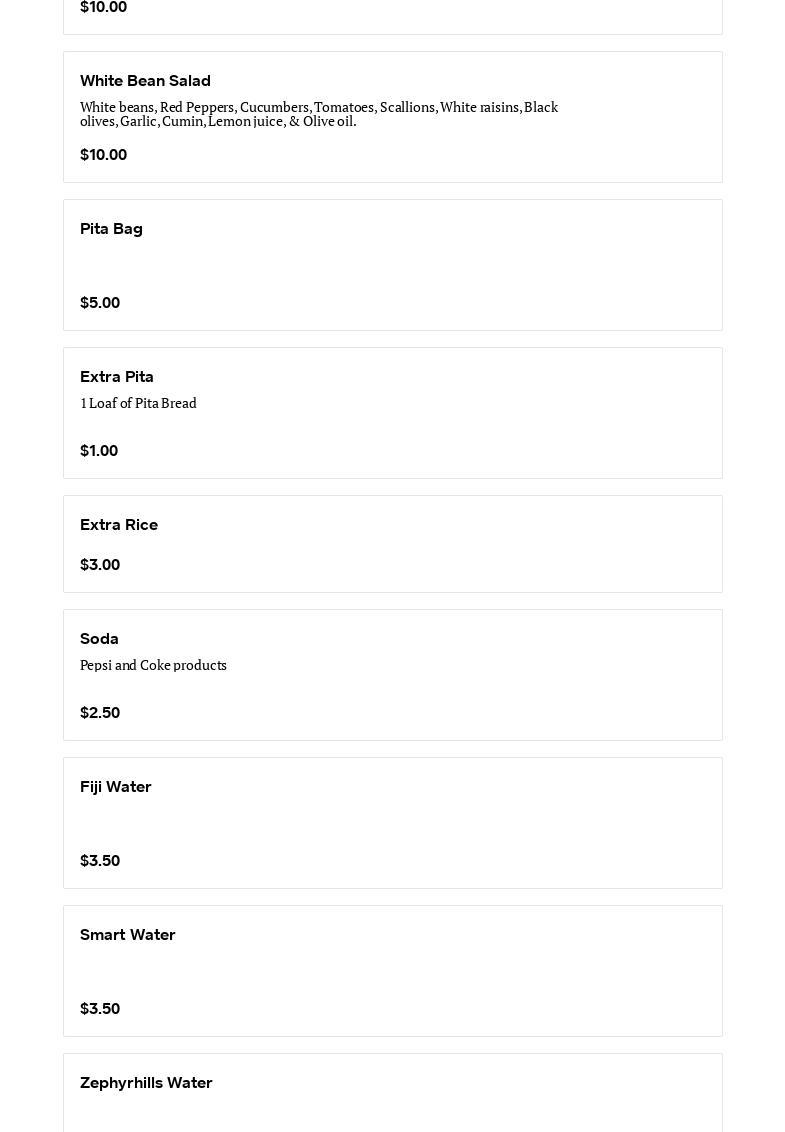
Task: Click the $10.00 price above White Bean Salad card
Action: click(103, 8)
